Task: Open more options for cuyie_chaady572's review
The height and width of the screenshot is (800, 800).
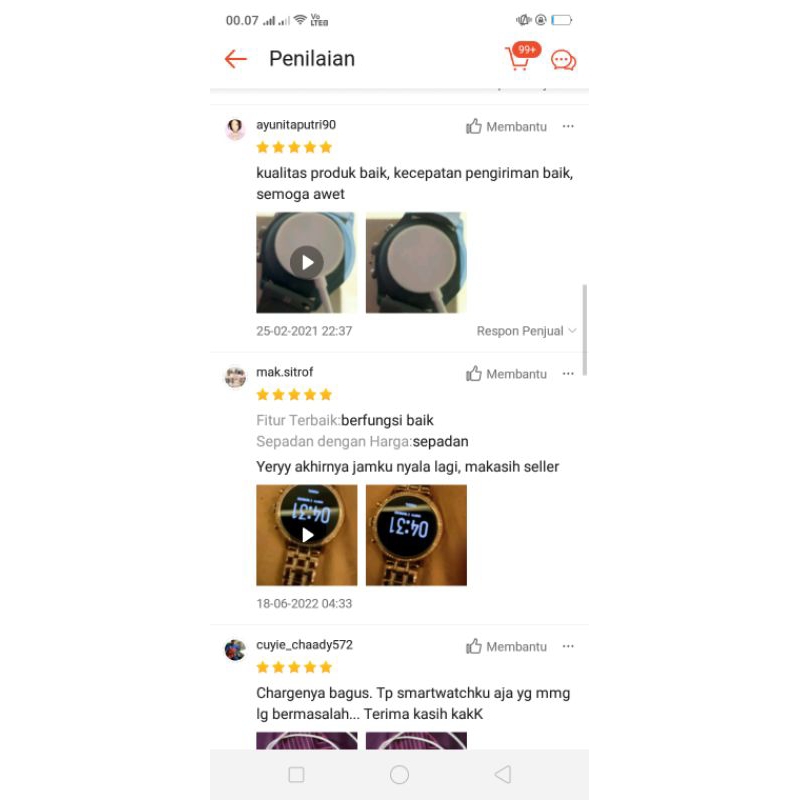Action: (x=568, y=646)
